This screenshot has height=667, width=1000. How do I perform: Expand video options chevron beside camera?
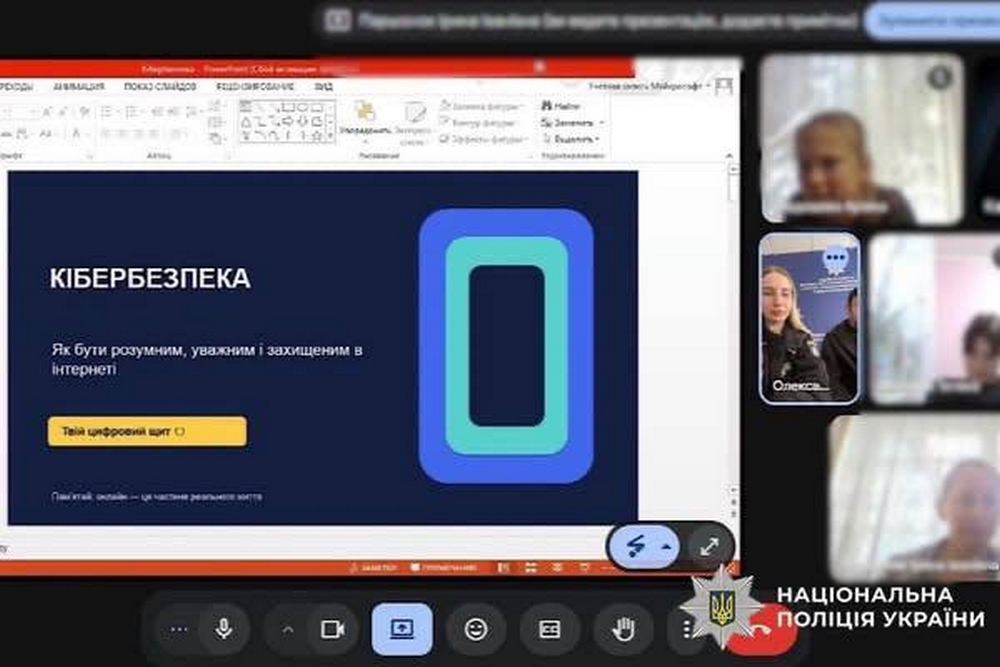[x=288, y=630]
